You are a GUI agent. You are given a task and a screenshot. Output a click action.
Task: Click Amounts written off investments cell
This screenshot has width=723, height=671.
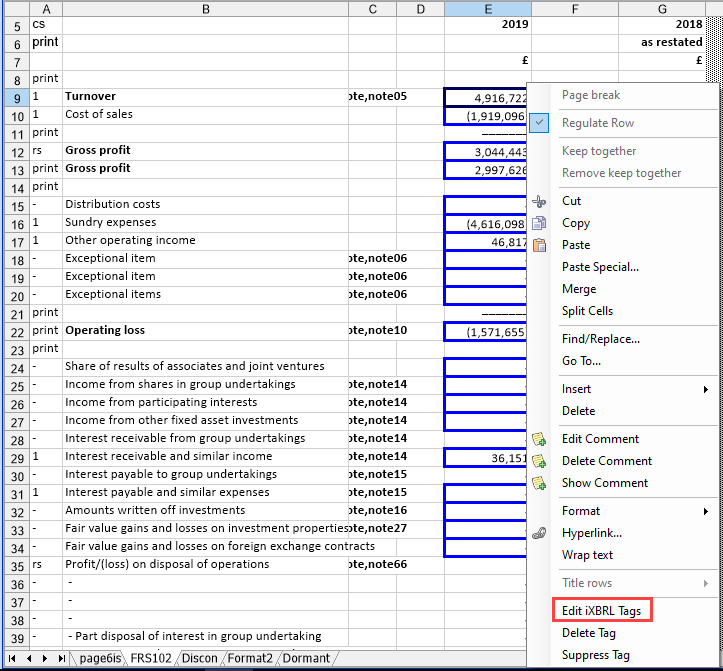pos(206,511)
